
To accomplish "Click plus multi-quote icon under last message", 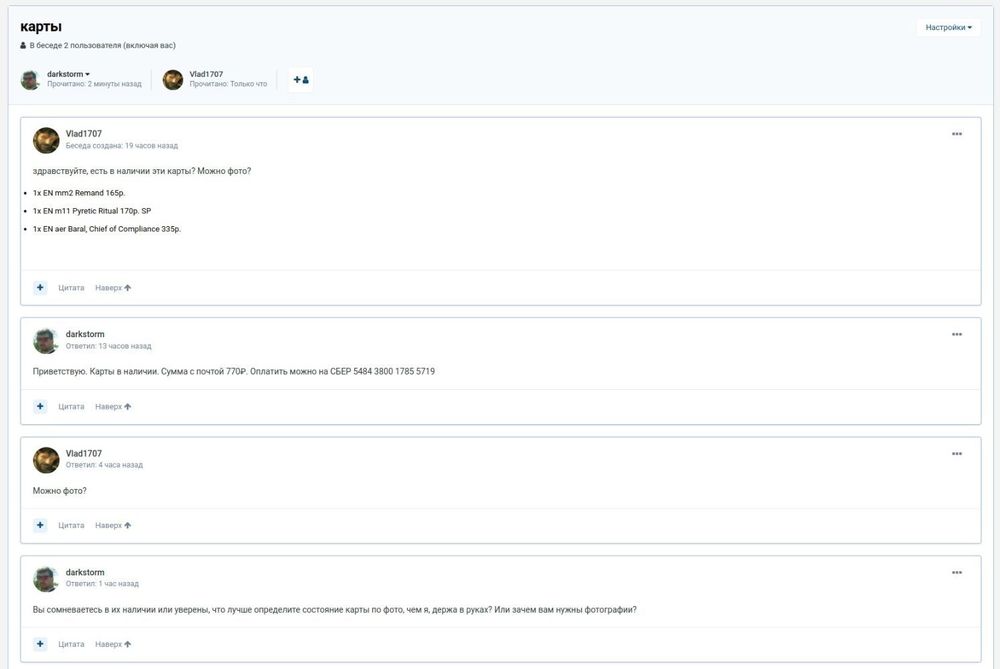I will (x=40, y=644).
